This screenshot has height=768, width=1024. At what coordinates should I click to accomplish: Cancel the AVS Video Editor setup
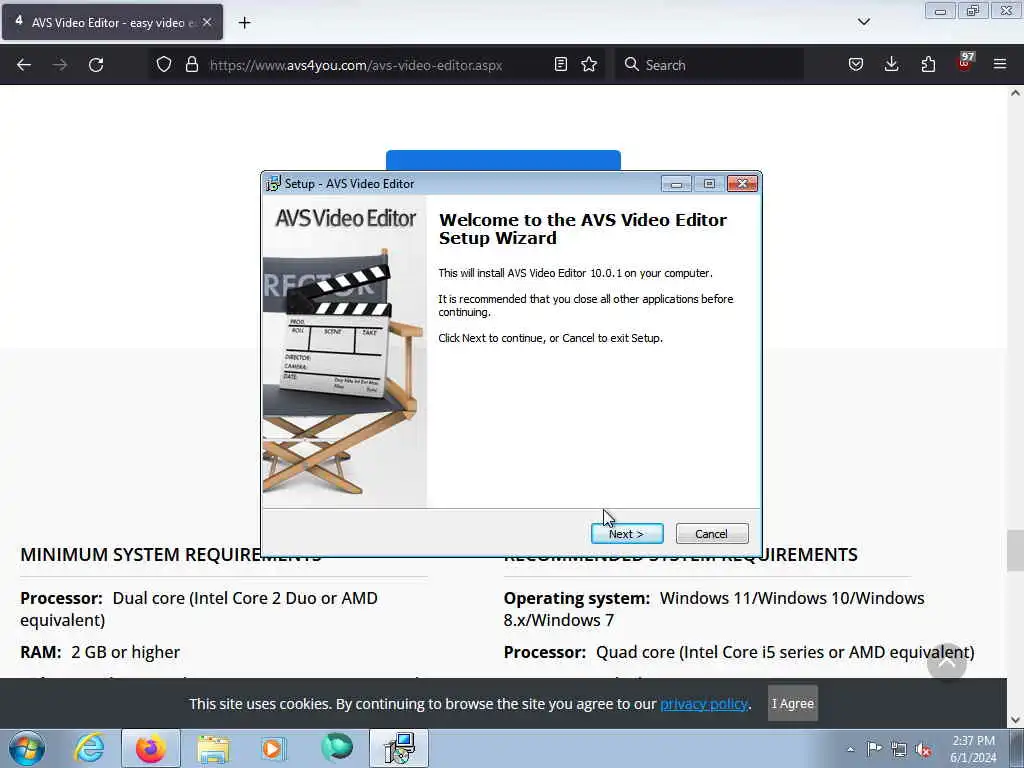[712, 534]
